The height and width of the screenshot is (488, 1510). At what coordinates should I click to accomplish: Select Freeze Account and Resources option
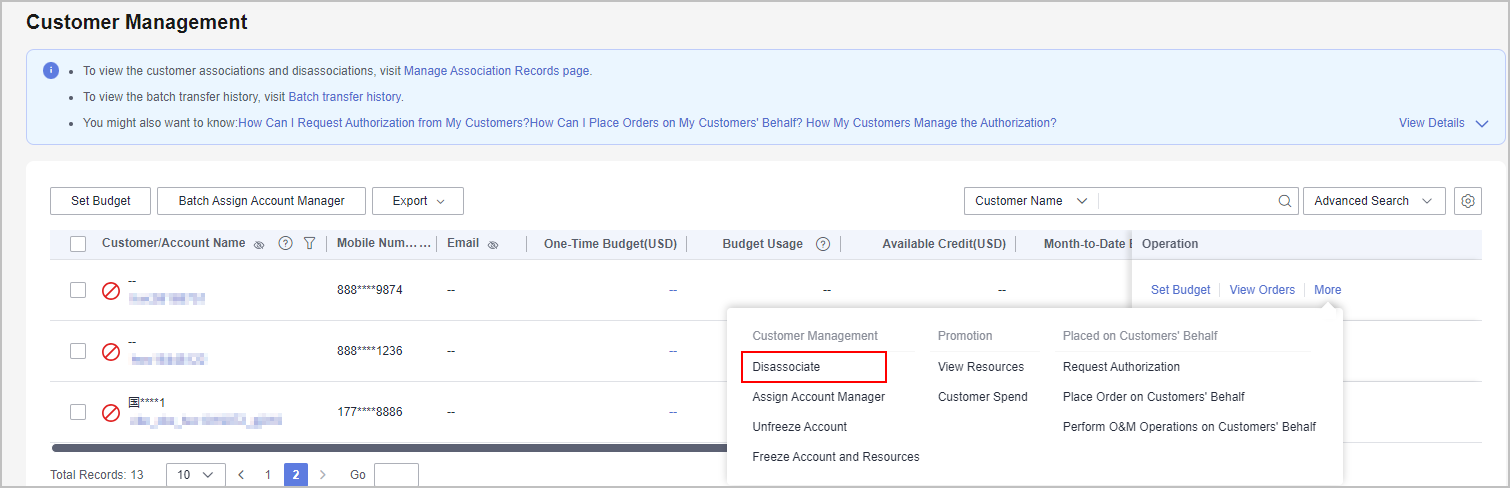point(835,457)
